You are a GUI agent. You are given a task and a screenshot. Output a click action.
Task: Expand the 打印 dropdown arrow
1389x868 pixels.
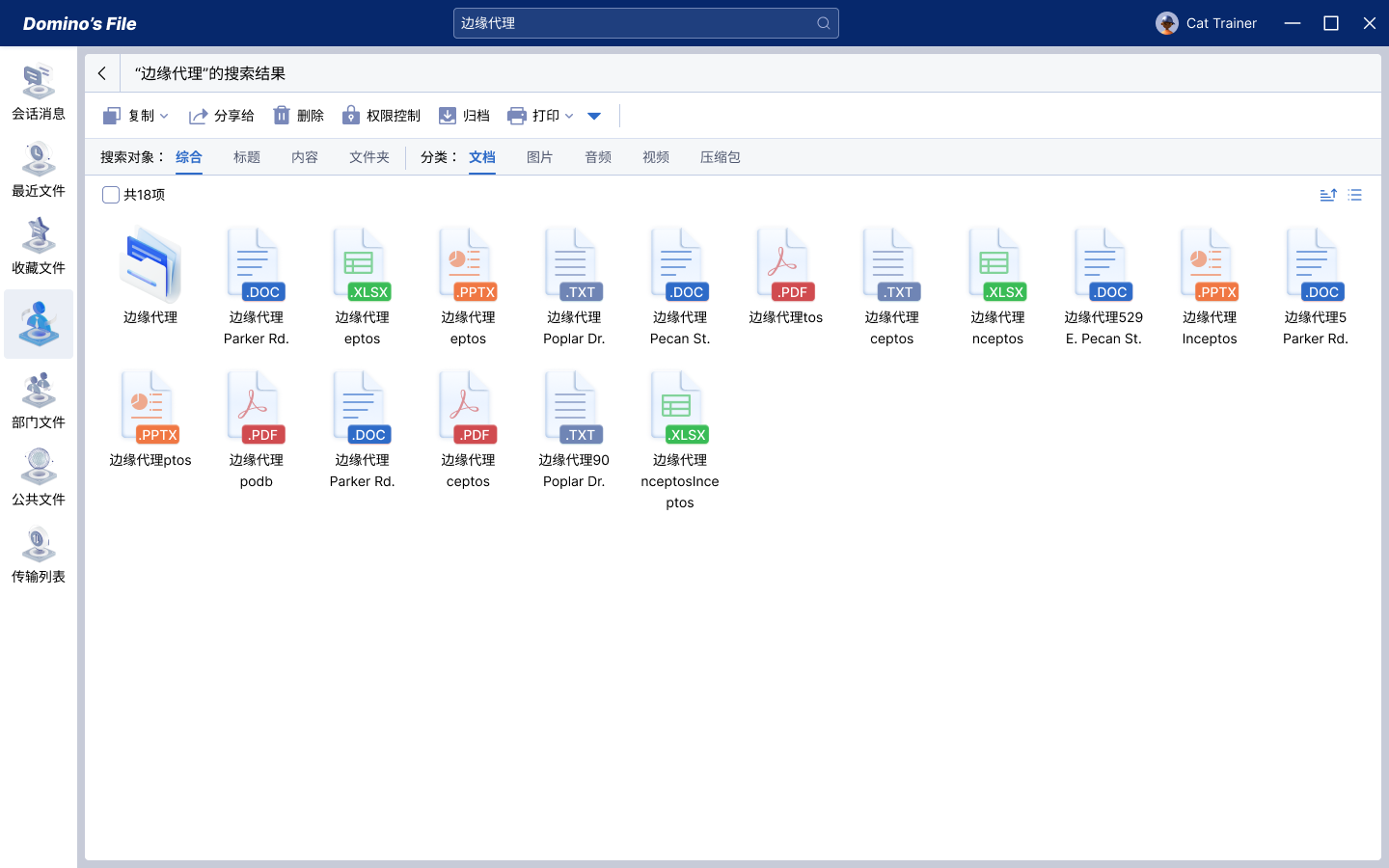(569, 116)
